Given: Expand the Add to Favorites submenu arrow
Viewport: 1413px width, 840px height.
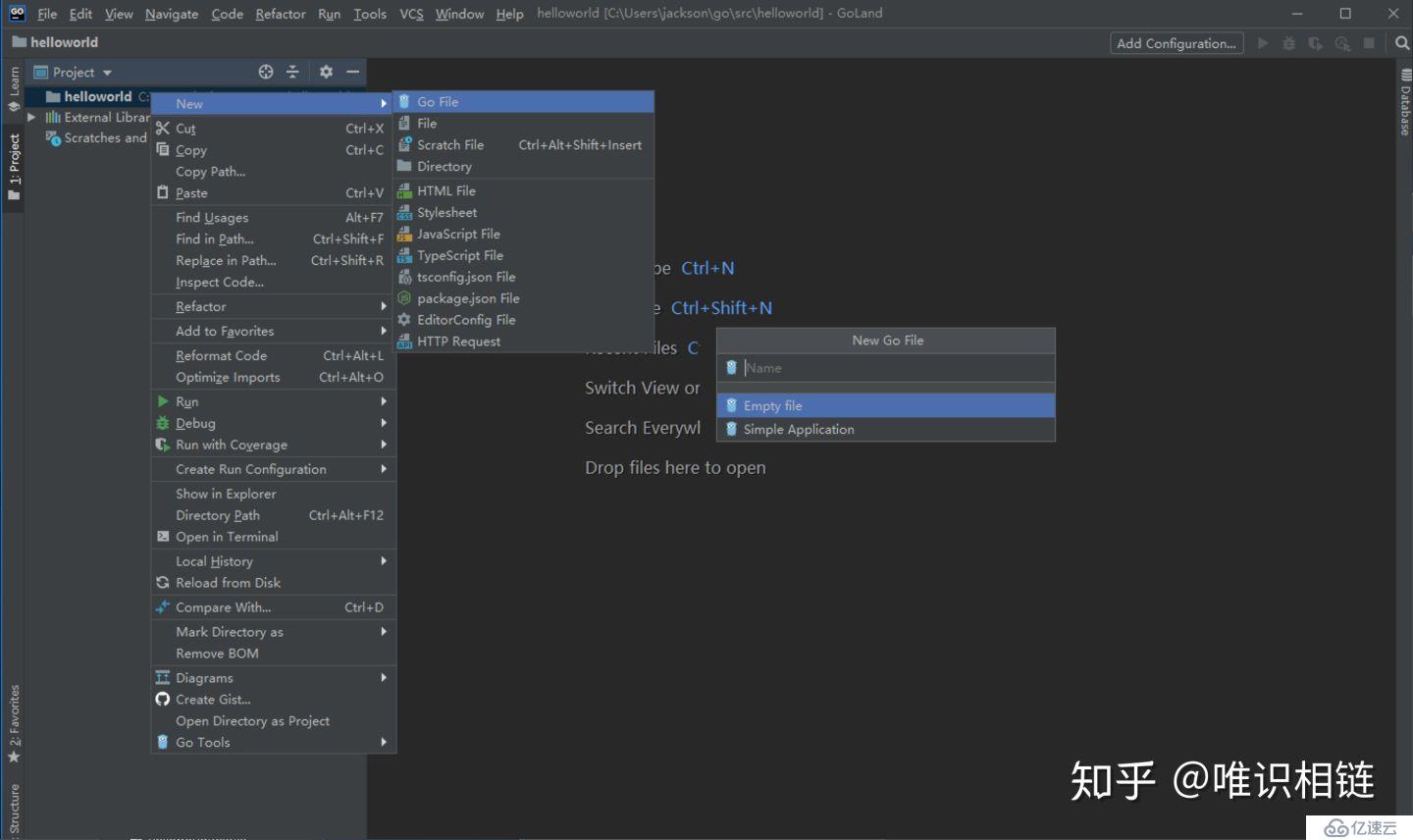Looking at the screenshot, I should [x=384, y=331].
